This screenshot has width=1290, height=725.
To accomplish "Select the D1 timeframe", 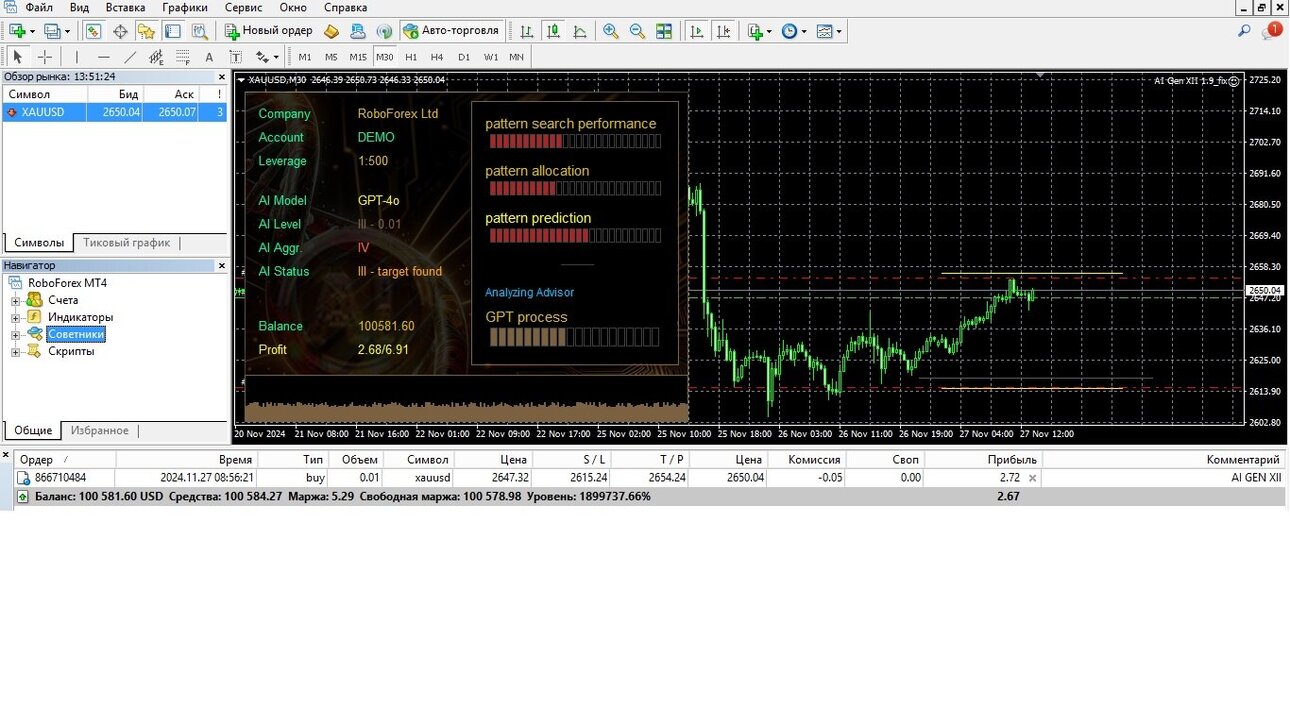I will coord(464,57).
